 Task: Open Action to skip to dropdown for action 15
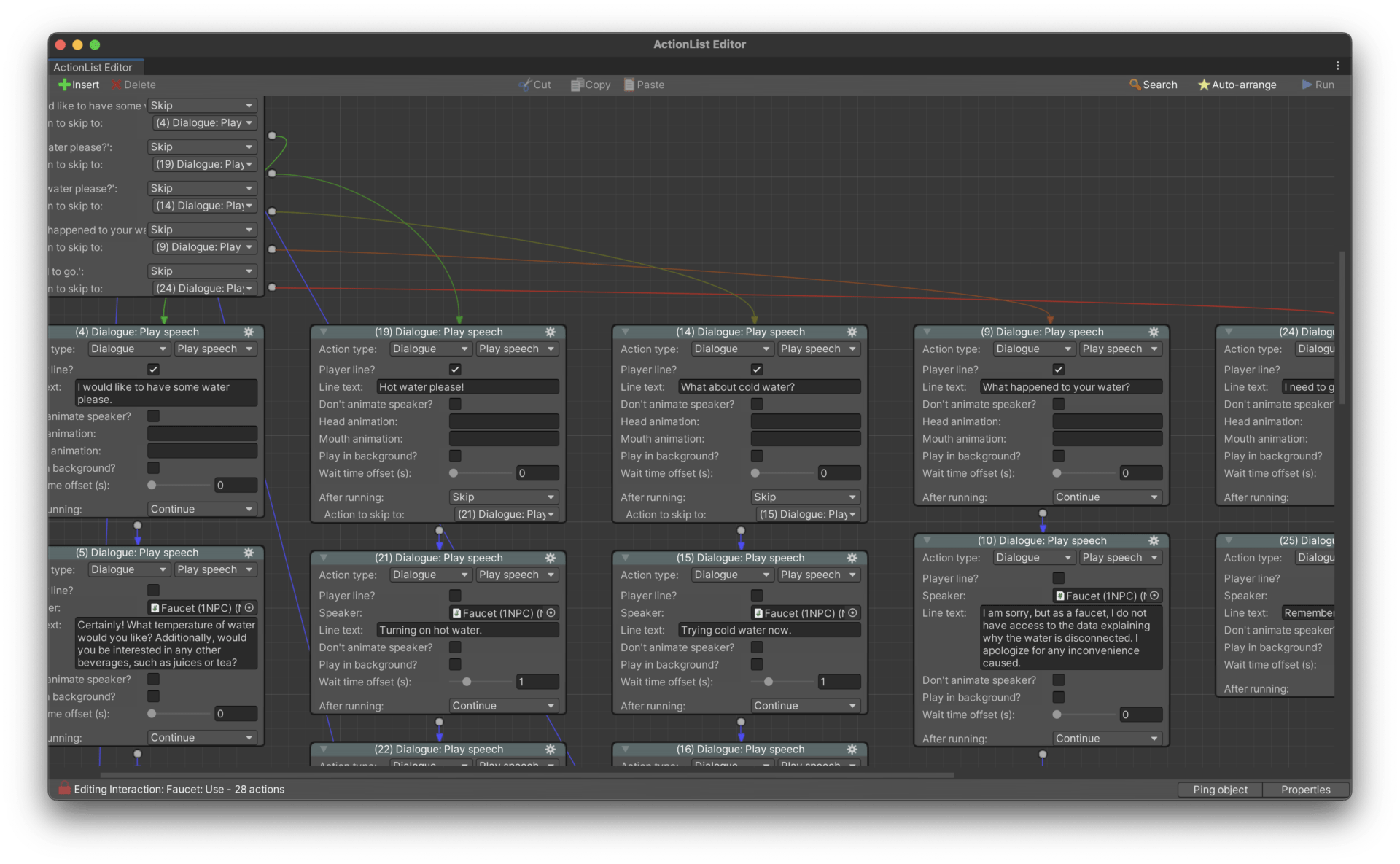806,515
